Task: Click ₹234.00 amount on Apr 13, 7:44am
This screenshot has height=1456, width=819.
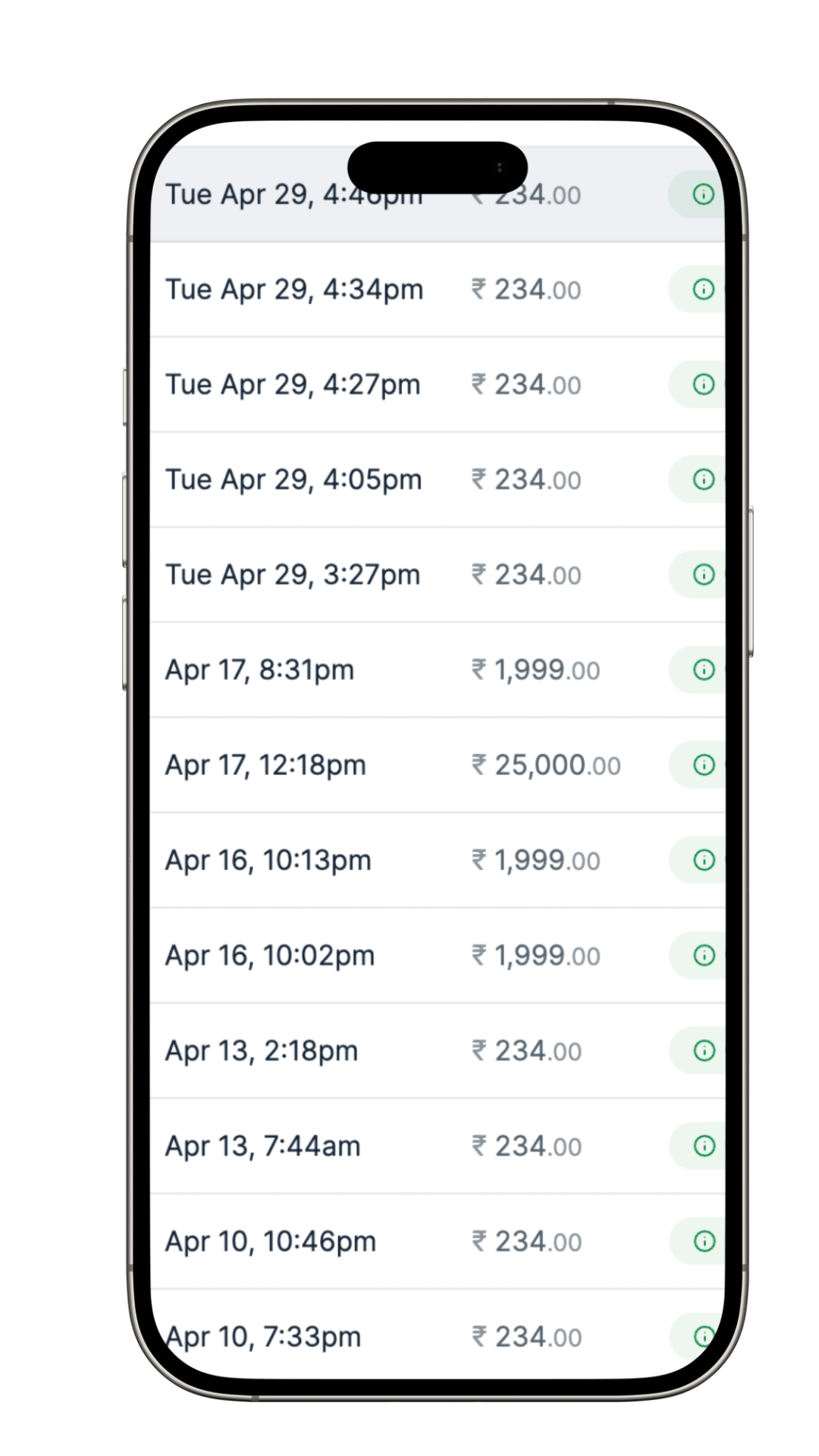Action: pos(526,1147)
